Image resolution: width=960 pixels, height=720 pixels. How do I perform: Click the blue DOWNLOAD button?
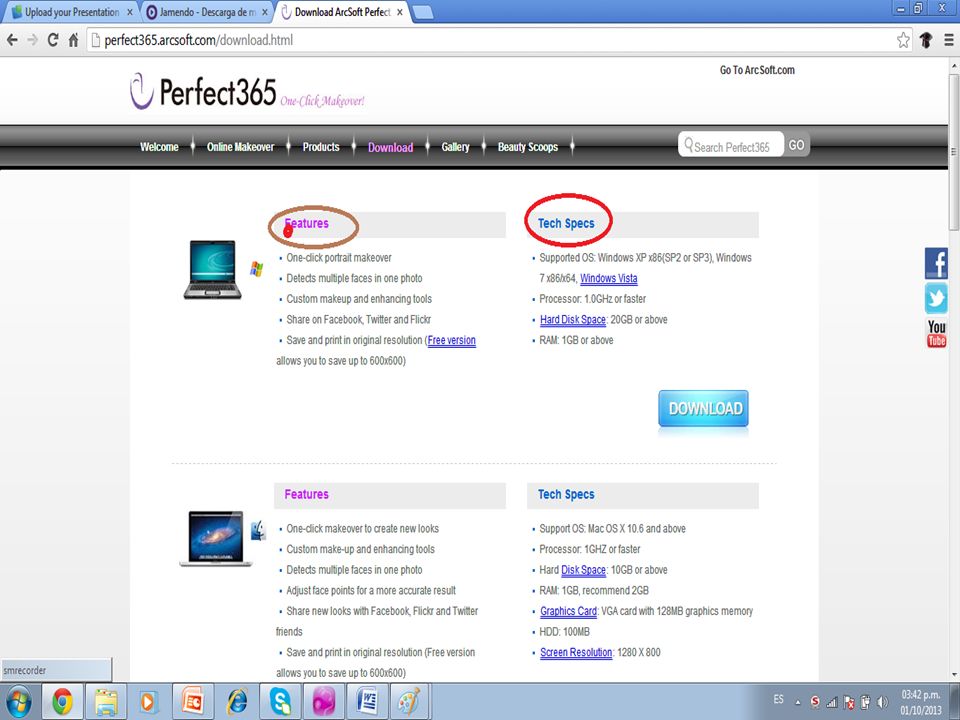(x=703, y=408)
